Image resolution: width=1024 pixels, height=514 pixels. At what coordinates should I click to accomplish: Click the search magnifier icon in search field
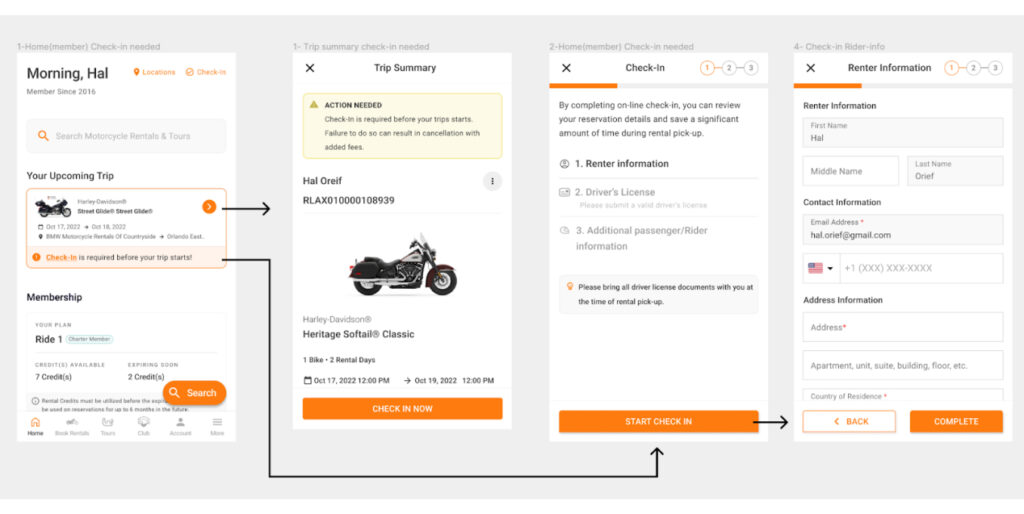point(43,136)
